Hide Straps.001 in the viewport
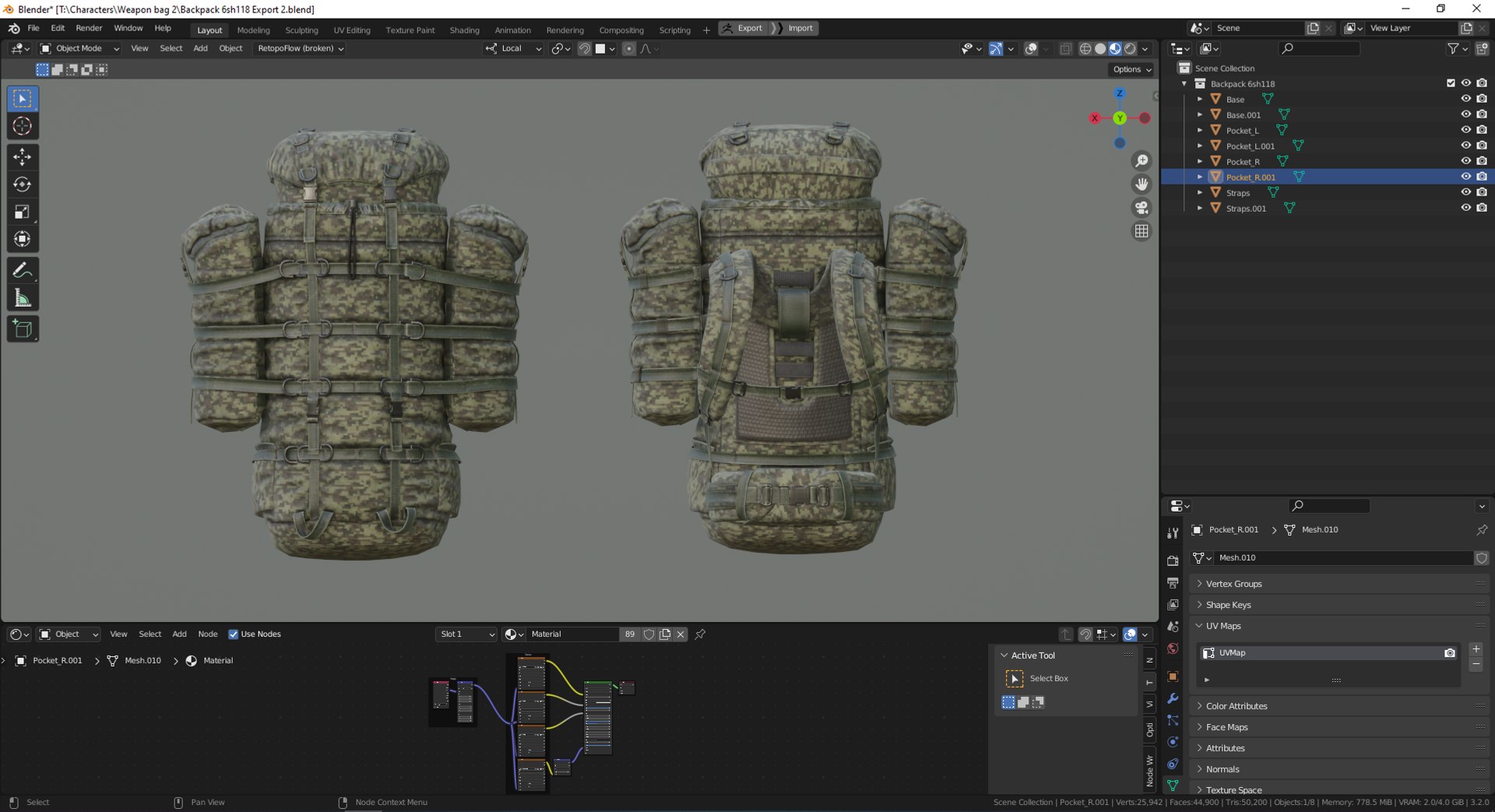Screen dimensions: 1495x812 (1465, 208)
